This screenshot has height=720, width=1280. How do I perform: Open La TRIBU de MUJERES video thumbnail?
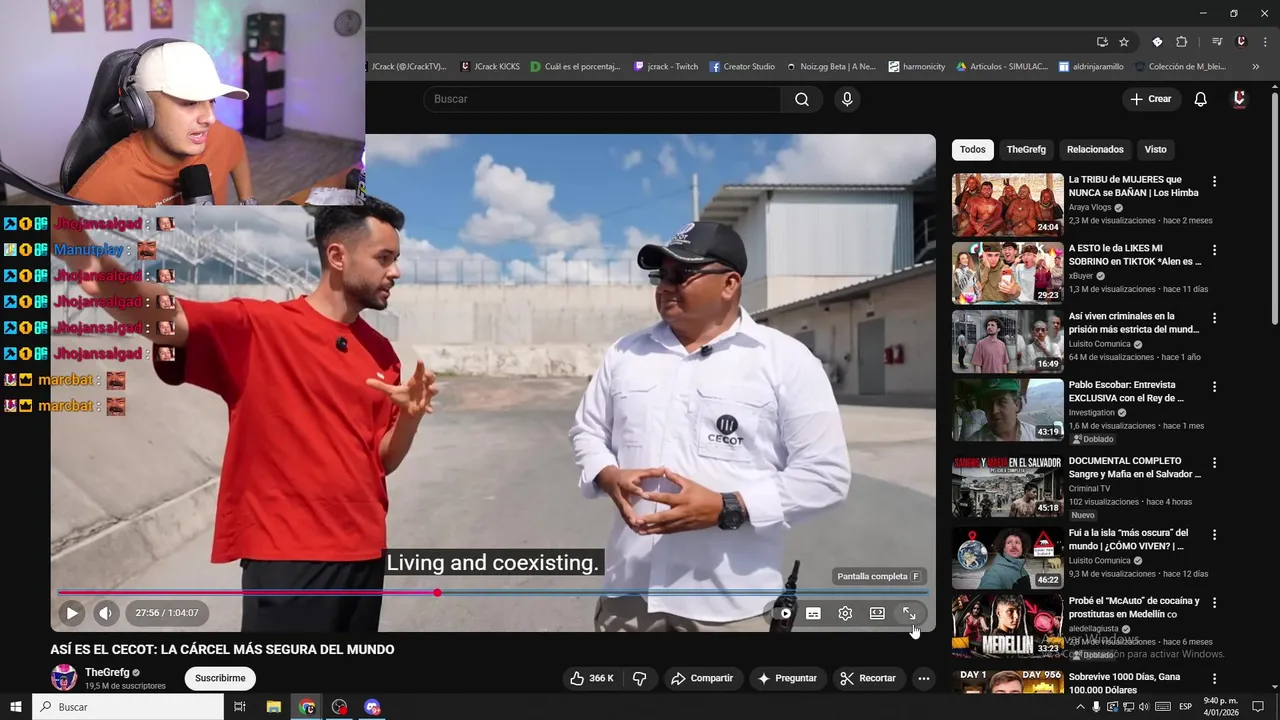(x=1007, y=205)
